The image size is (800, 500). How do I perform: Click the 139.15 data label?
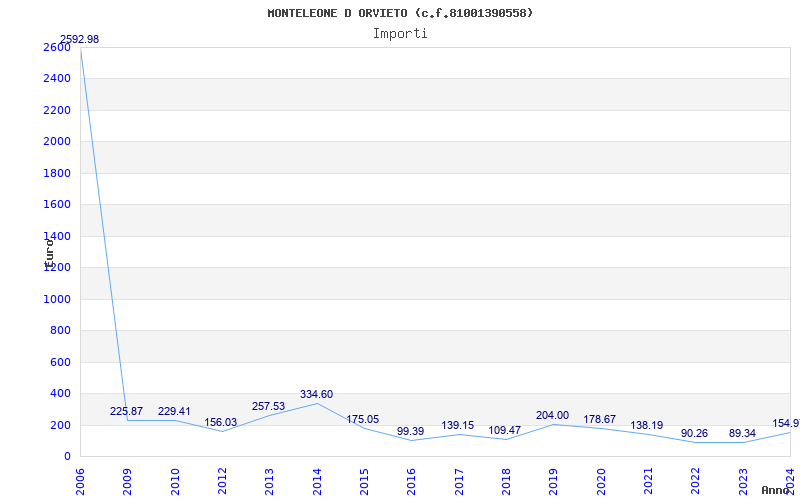pyautogui.click(x=458, y=426)
